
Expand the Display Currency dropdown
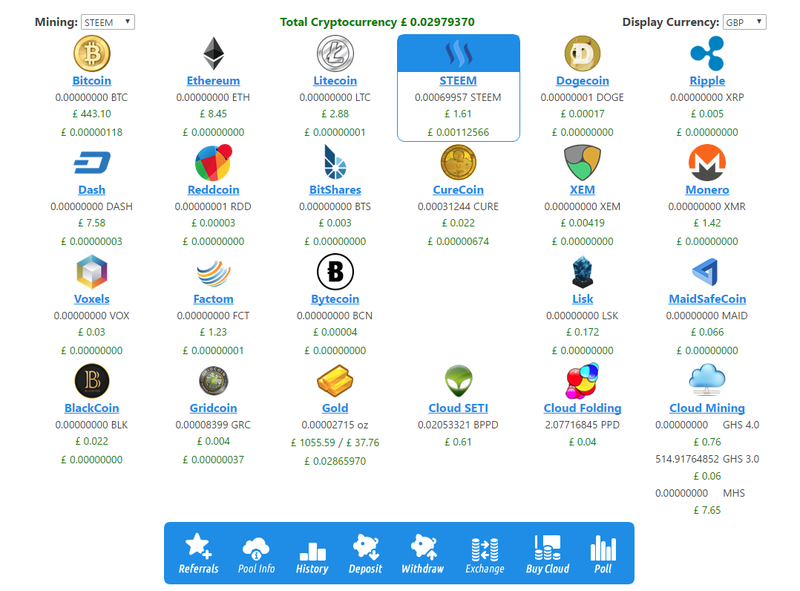[x=745, y=22]
